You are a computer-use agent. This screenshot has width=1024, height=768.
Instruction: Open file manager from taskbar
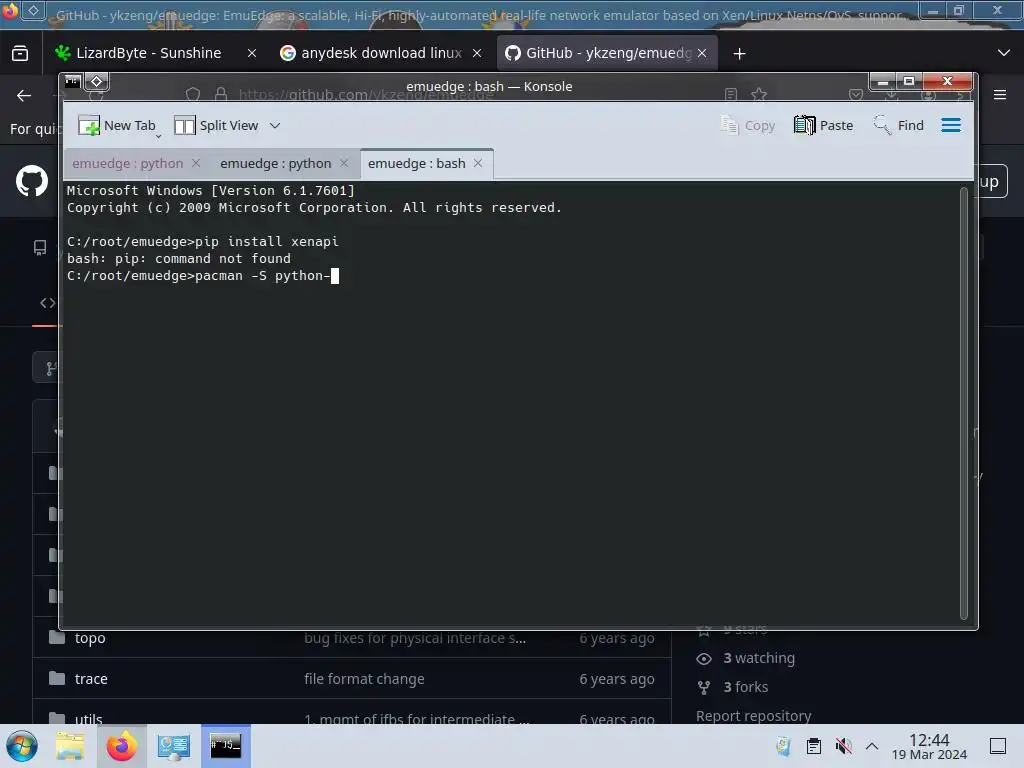tap(70, 746)
